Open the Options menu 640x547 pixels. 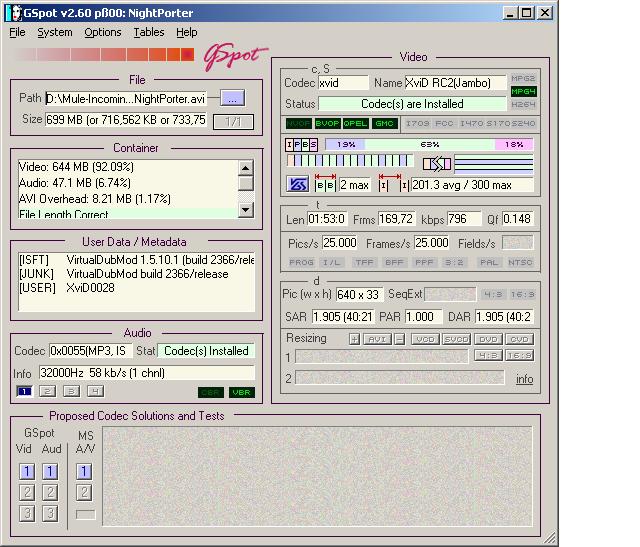tap(102, 32)
